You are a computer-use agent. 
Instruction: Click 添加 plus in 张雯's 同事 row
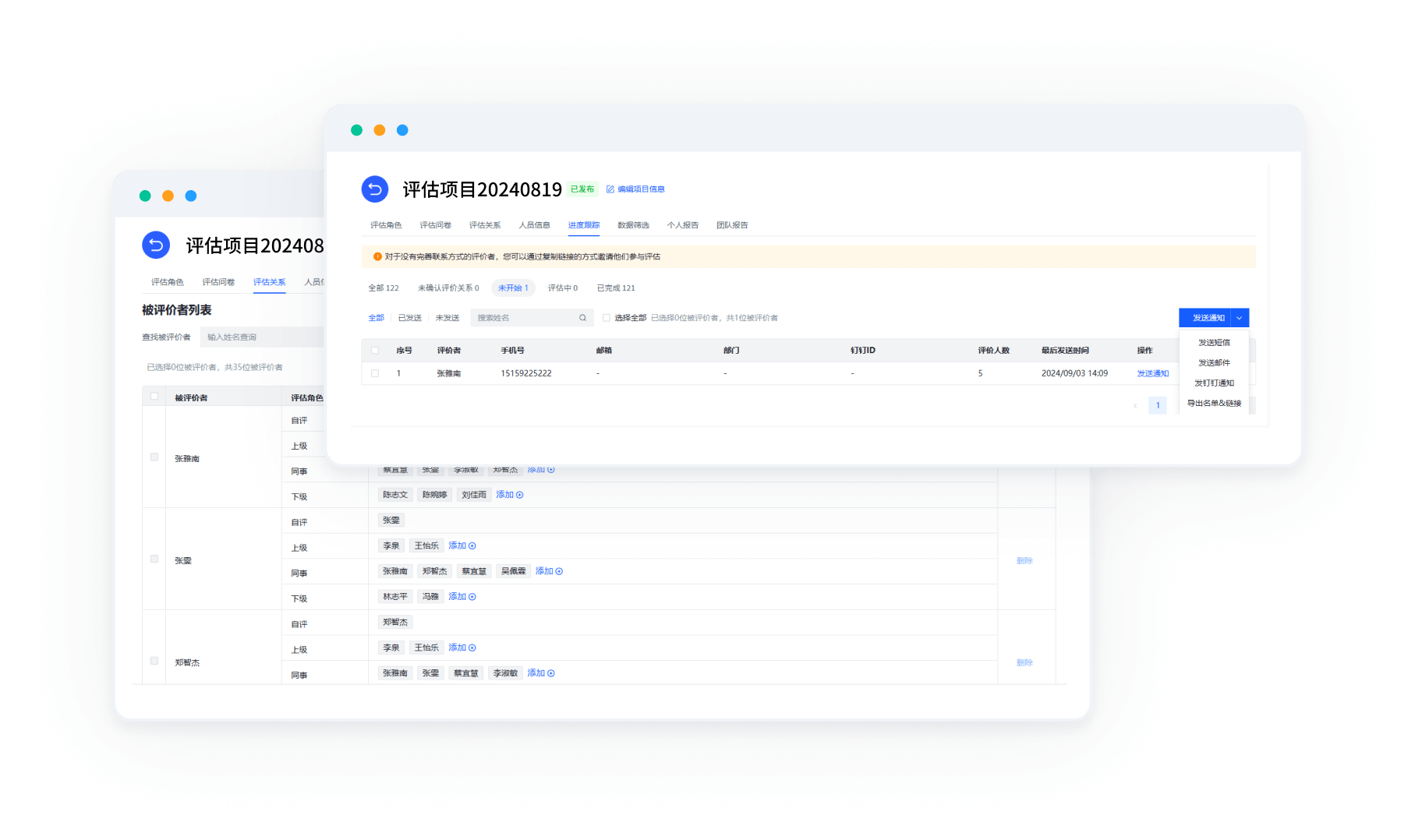click(x=549, y=571)
